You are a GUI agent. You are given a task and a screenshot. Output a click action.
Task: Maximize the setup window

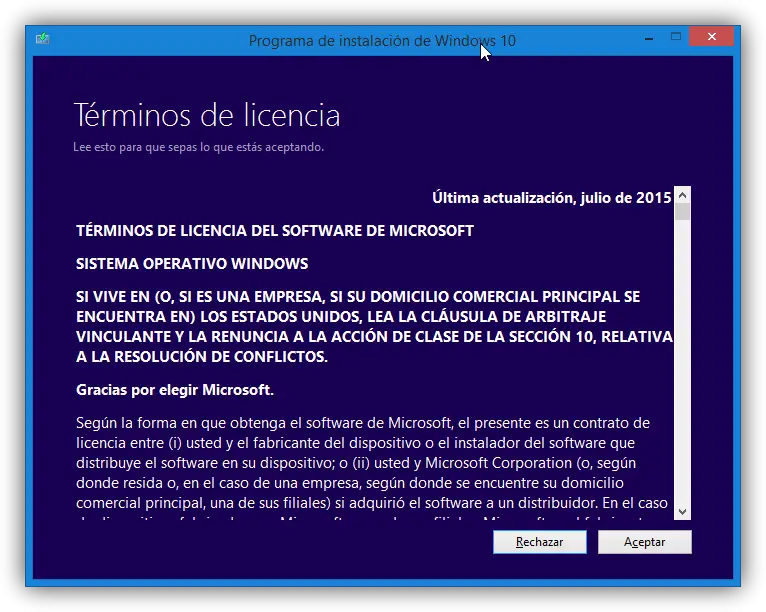click(676, 37)
